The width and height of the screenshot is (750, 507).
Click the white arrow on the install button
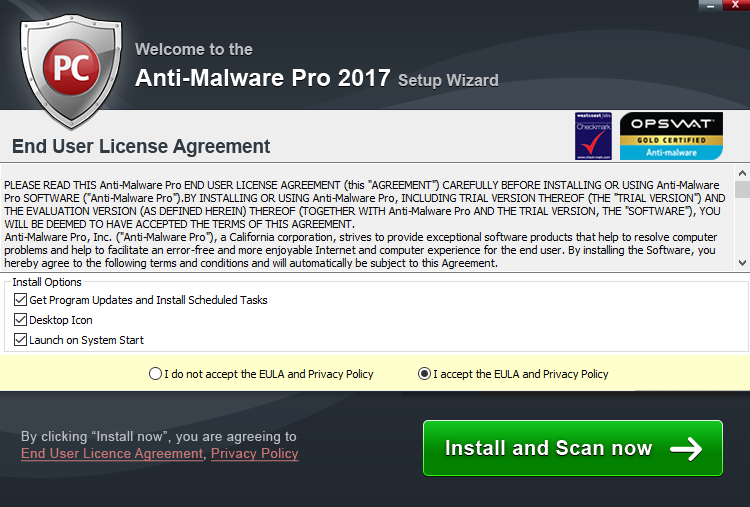[x=686, y=449]
